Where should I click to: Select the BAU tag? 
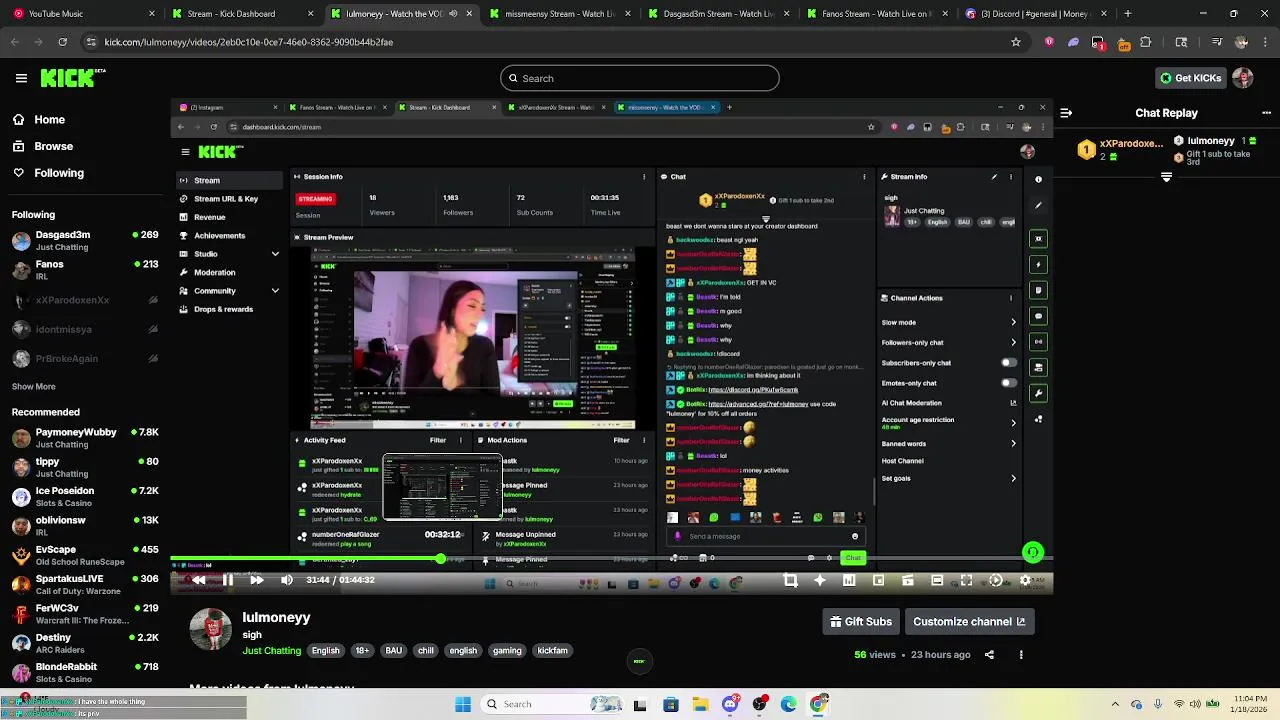click(x=394, y=651)
